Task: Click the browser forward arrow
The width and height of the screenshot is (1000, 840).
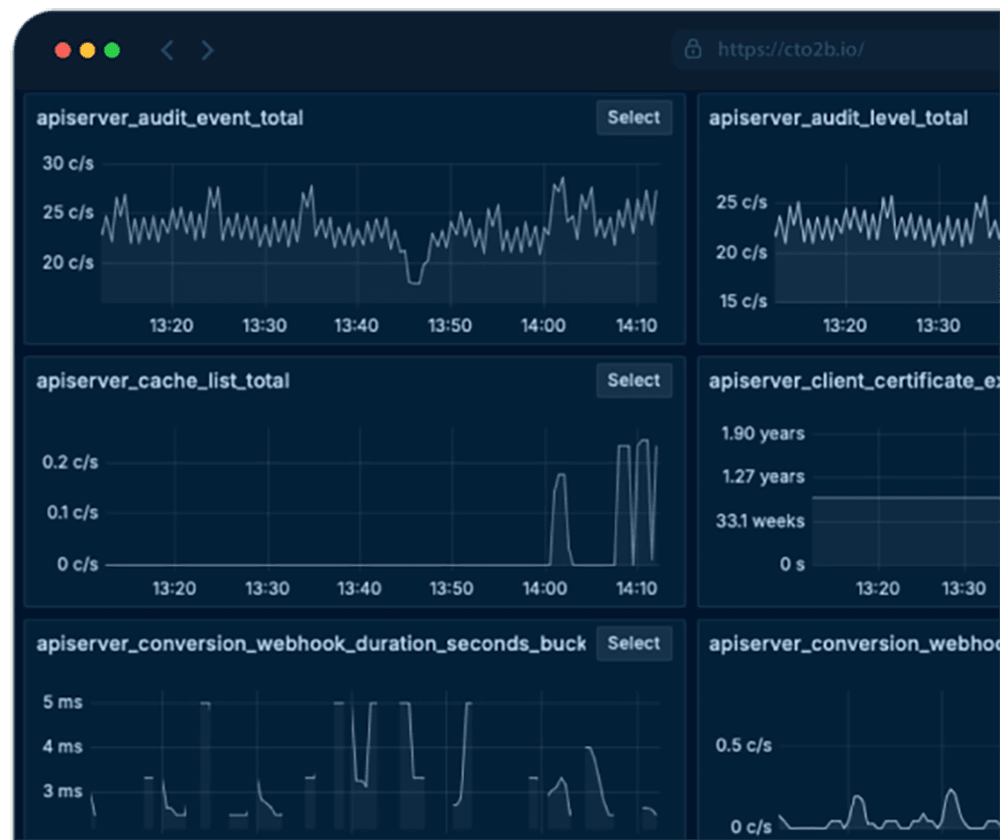Action: tap(207, 50)
